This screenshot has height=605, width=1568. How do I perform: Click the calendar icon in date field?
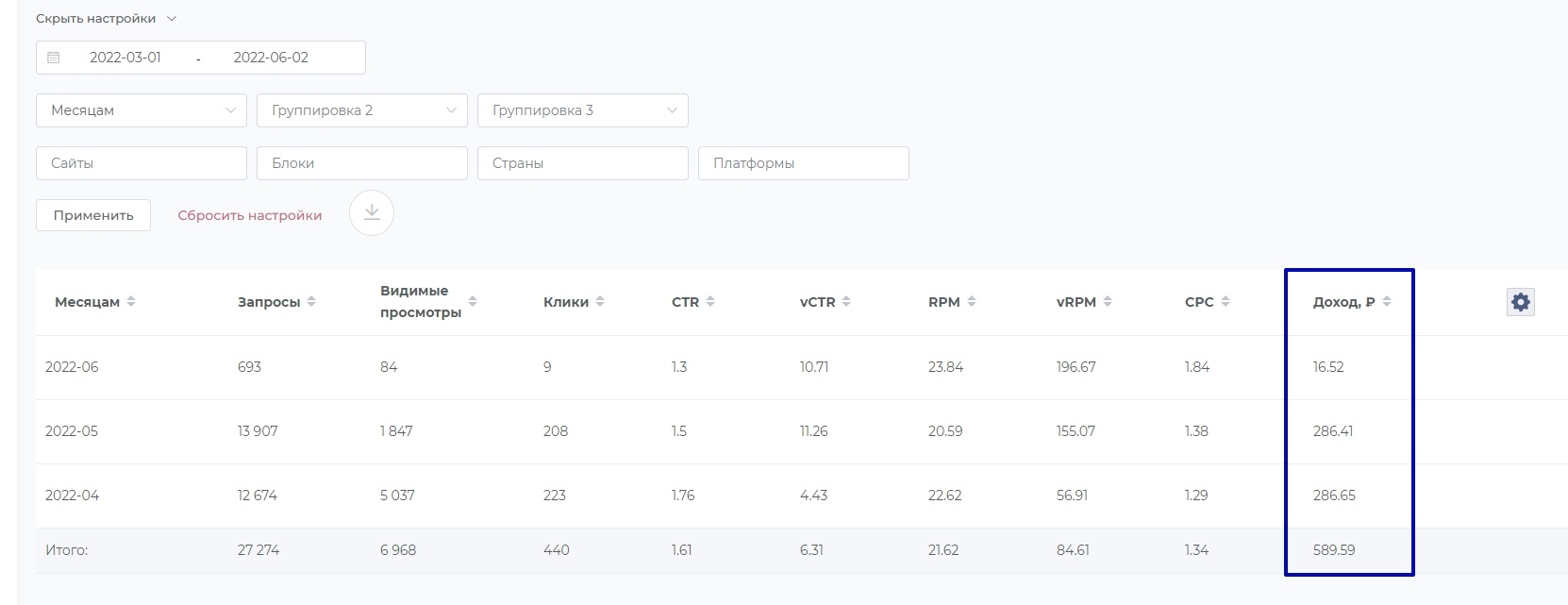click(54, 58)
